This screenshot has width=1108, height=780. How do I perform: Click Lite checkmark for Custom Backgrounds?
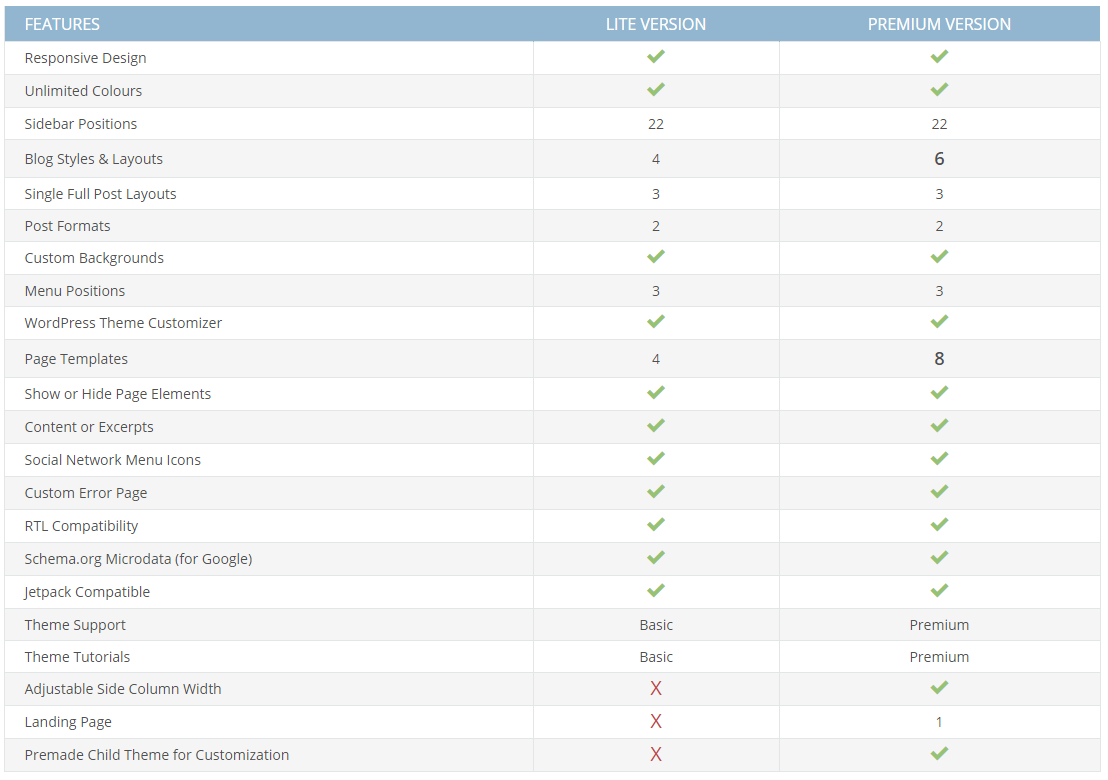656,257
